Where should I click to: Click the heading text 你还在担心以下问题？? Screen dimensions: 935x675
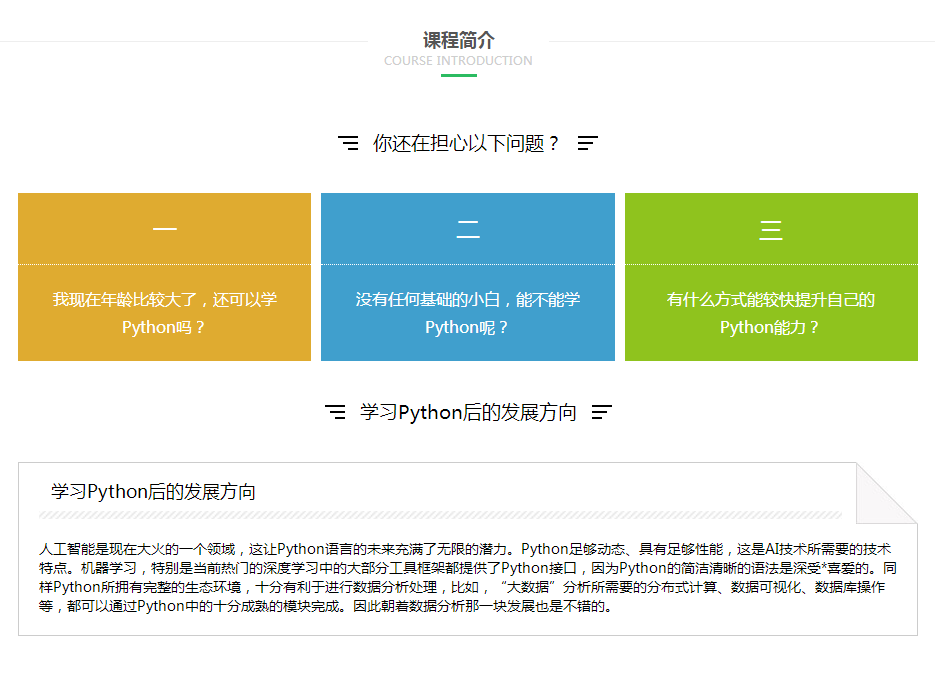466,144
